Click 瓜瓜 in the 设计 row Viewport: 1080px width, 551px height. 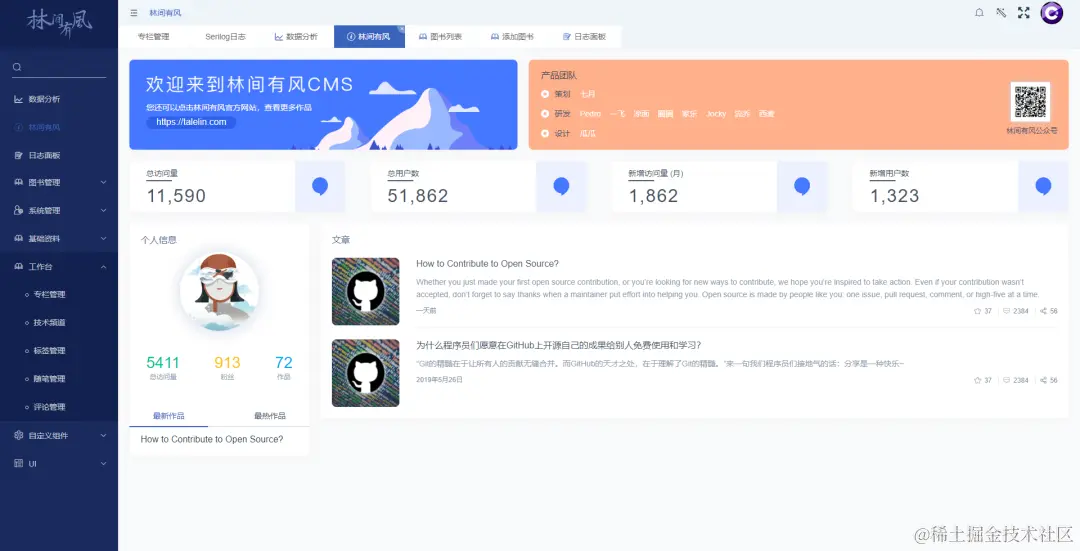[x=588, y=134]
